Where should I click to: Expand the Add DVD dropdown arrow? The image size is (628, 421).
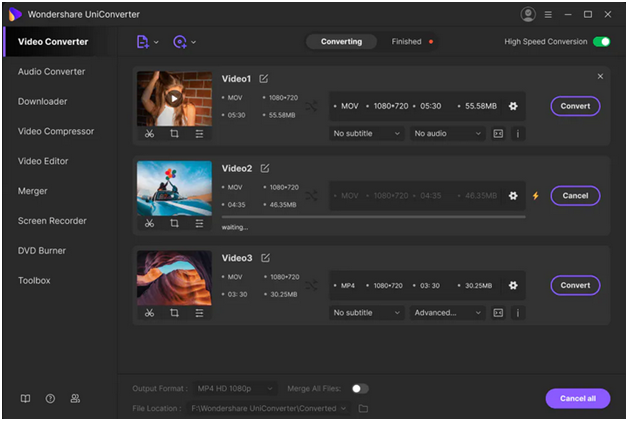[193, 42]
